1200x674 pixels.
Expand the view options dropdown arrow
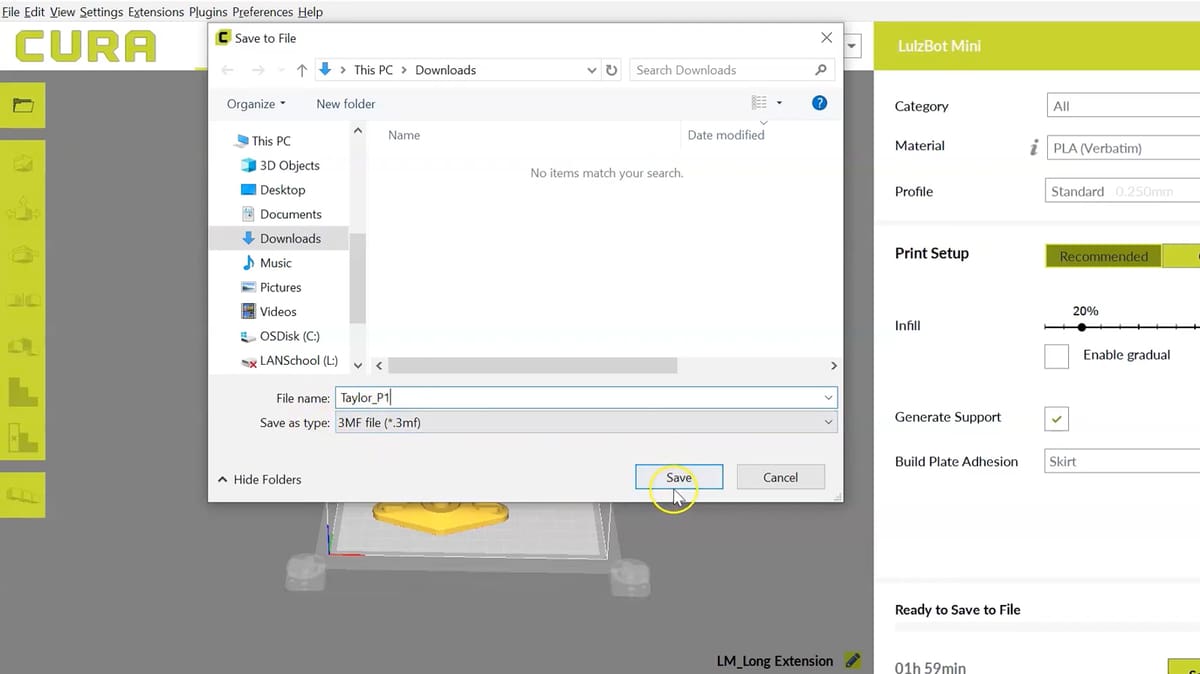click(779, 103)
